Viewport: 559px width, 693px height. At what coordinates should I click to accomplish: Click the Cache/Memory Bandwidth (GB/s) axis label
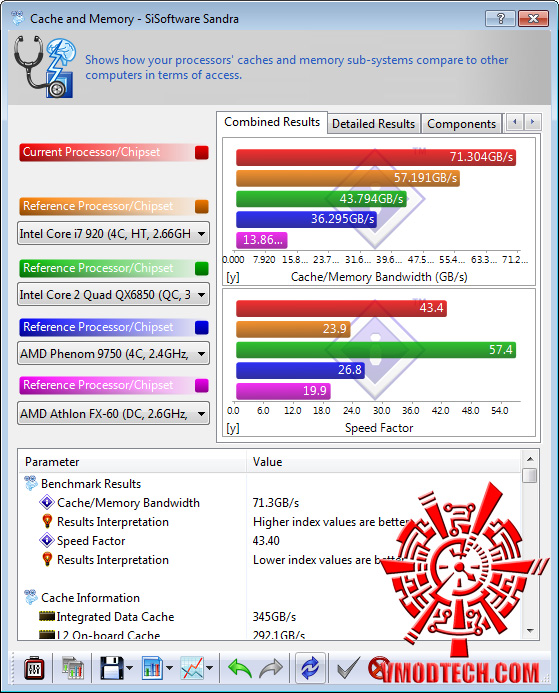pos(379,277)
